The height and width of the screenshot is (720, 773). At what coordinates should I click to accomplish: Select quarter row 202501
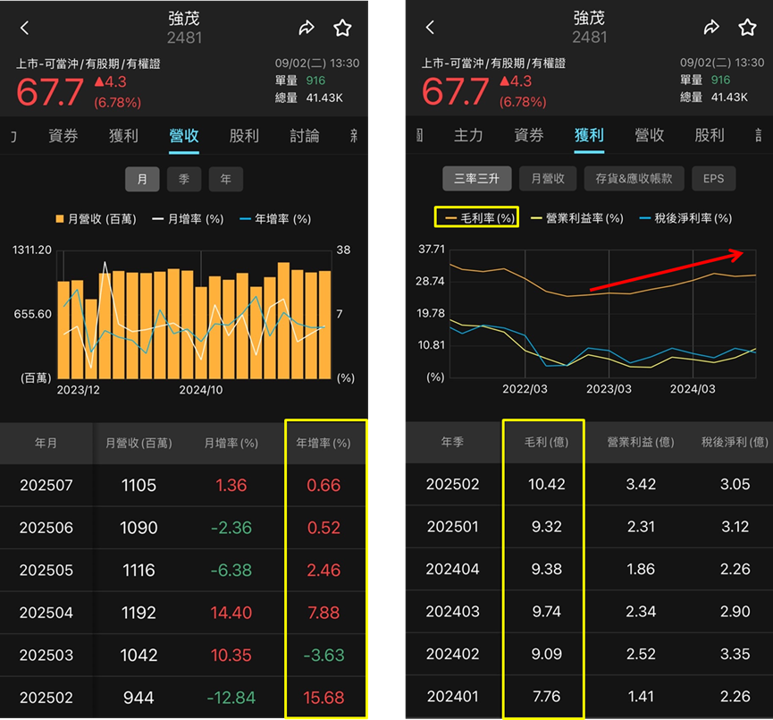click(589, 527)
